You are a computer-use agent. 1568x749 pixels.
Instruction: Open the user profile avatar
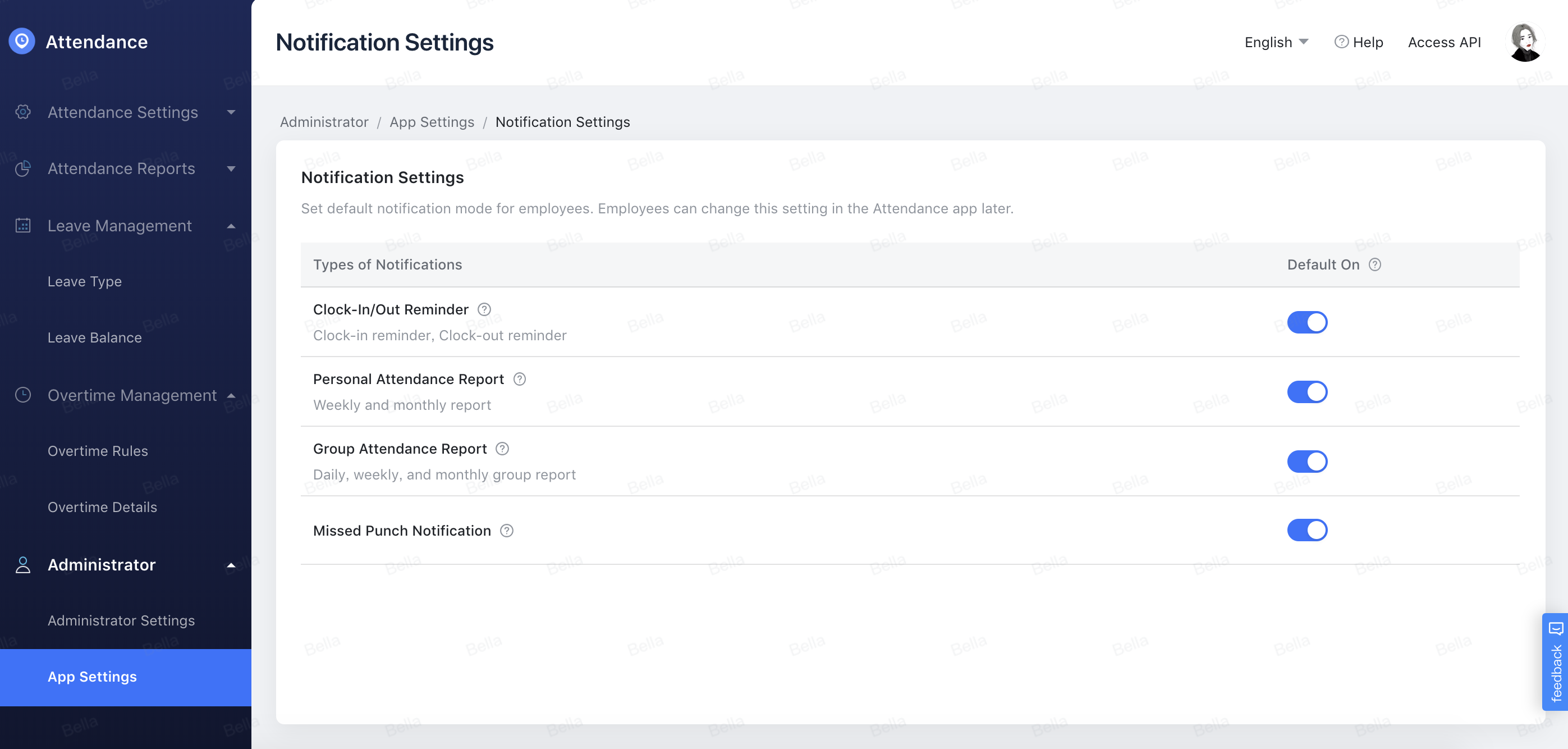coord(1525,42)
